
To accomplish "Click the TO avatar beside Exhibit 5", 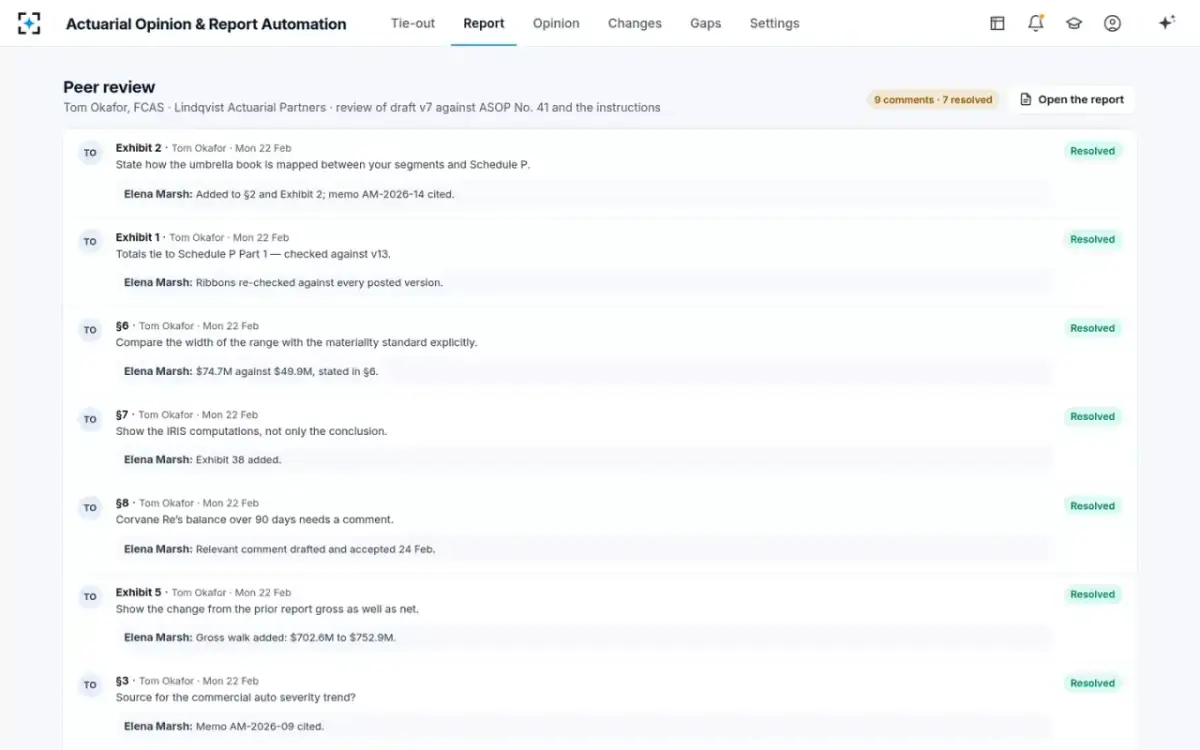I will 90,596.
